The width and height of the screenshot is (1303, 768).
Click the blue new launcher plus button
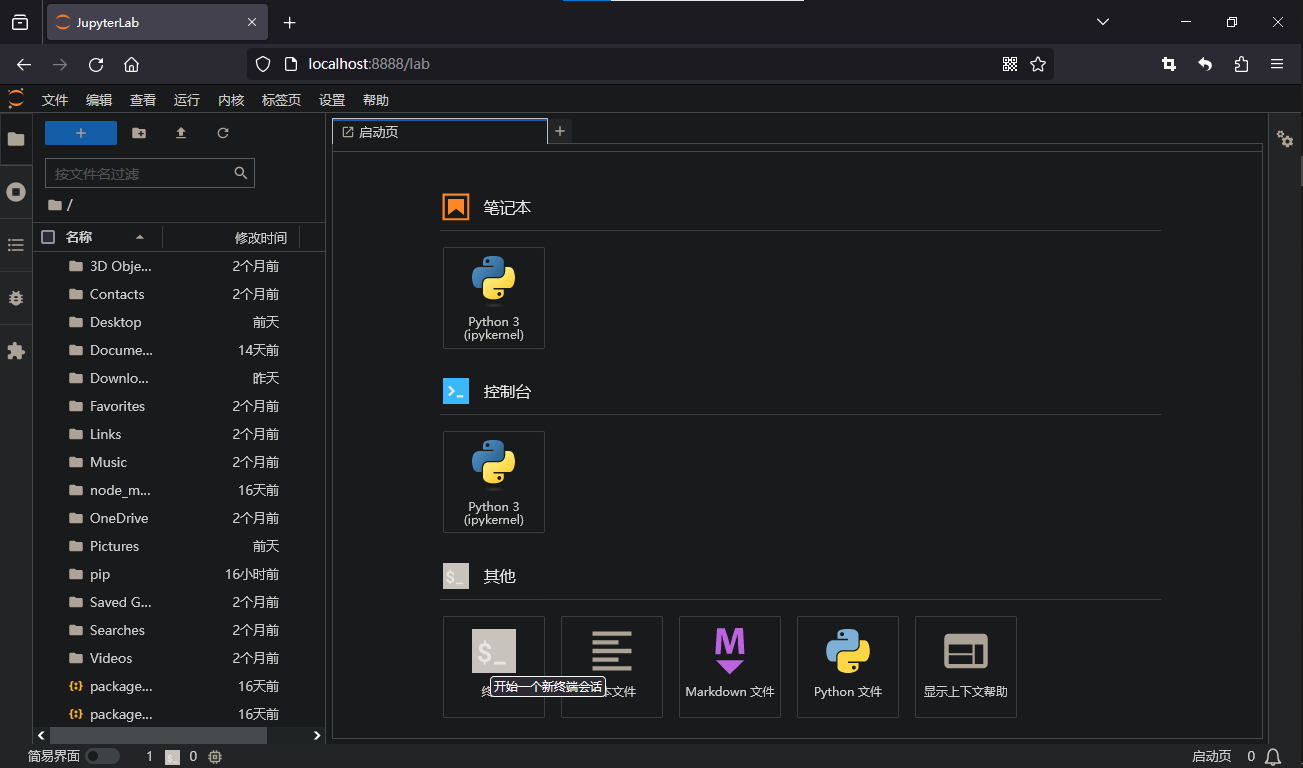[81, 133]
